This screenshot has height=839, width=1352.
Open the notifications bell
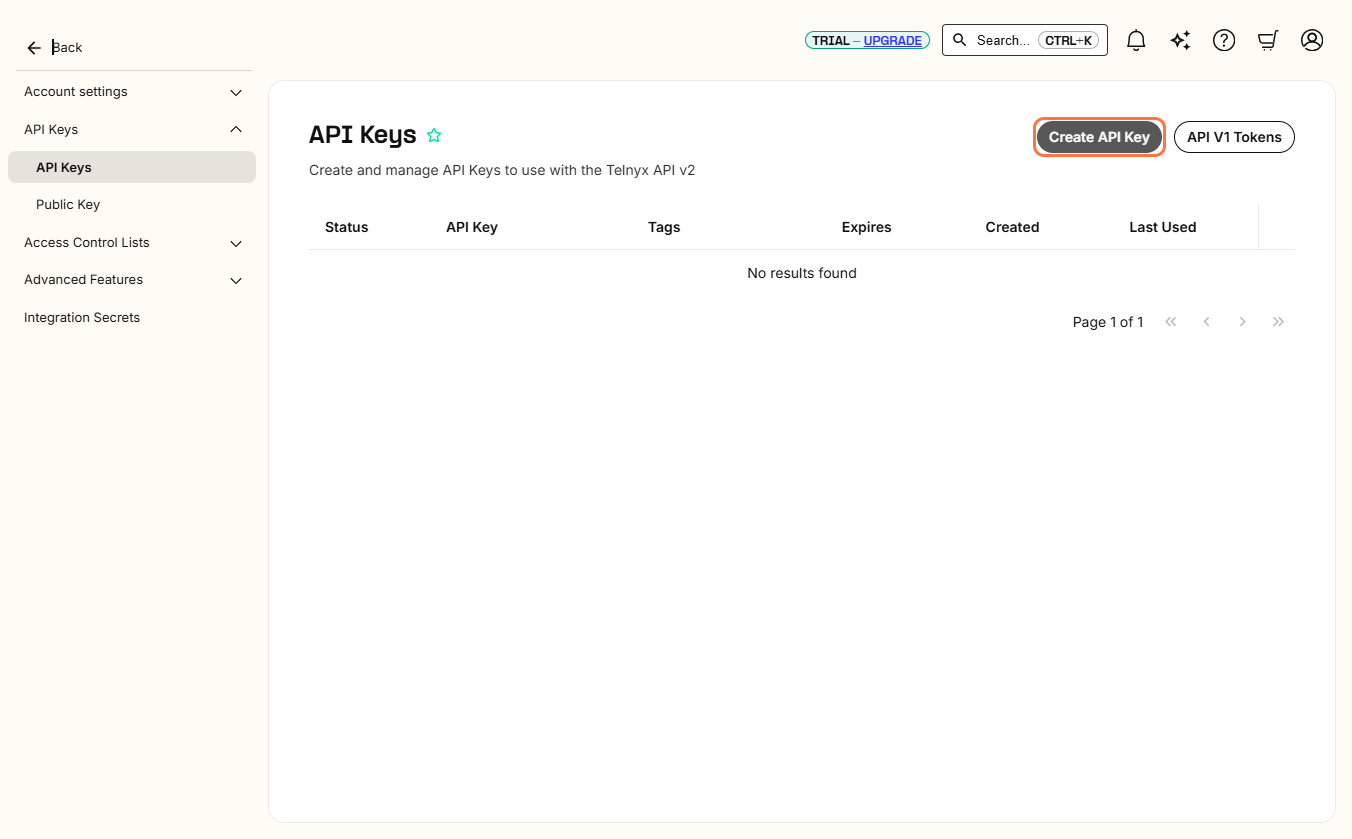1136,40
